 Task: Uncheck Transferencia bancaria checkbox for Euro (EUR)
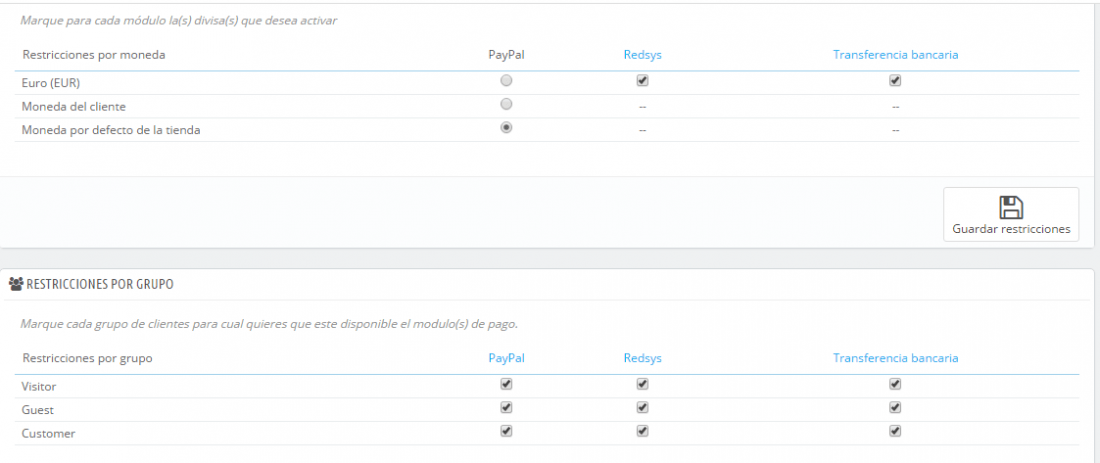point(894,81)
